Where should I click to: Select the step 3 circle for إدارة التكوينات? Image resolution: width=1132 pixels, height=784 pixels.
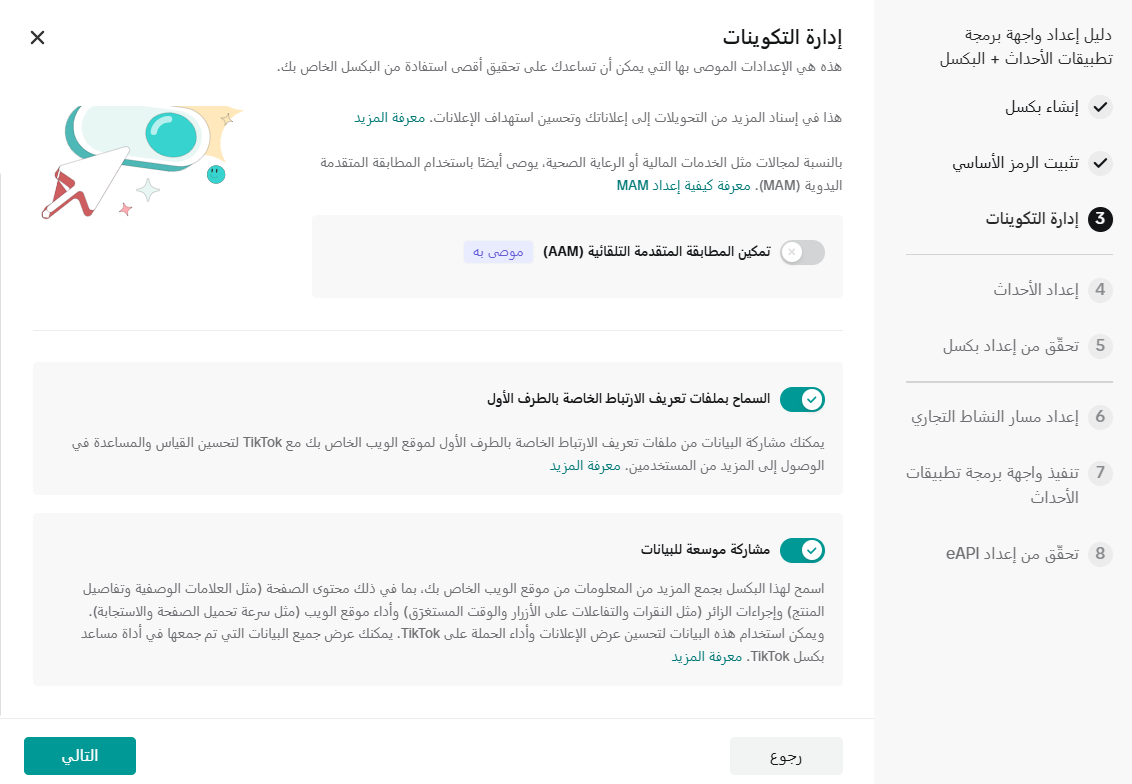click(x=1099, y=221)
